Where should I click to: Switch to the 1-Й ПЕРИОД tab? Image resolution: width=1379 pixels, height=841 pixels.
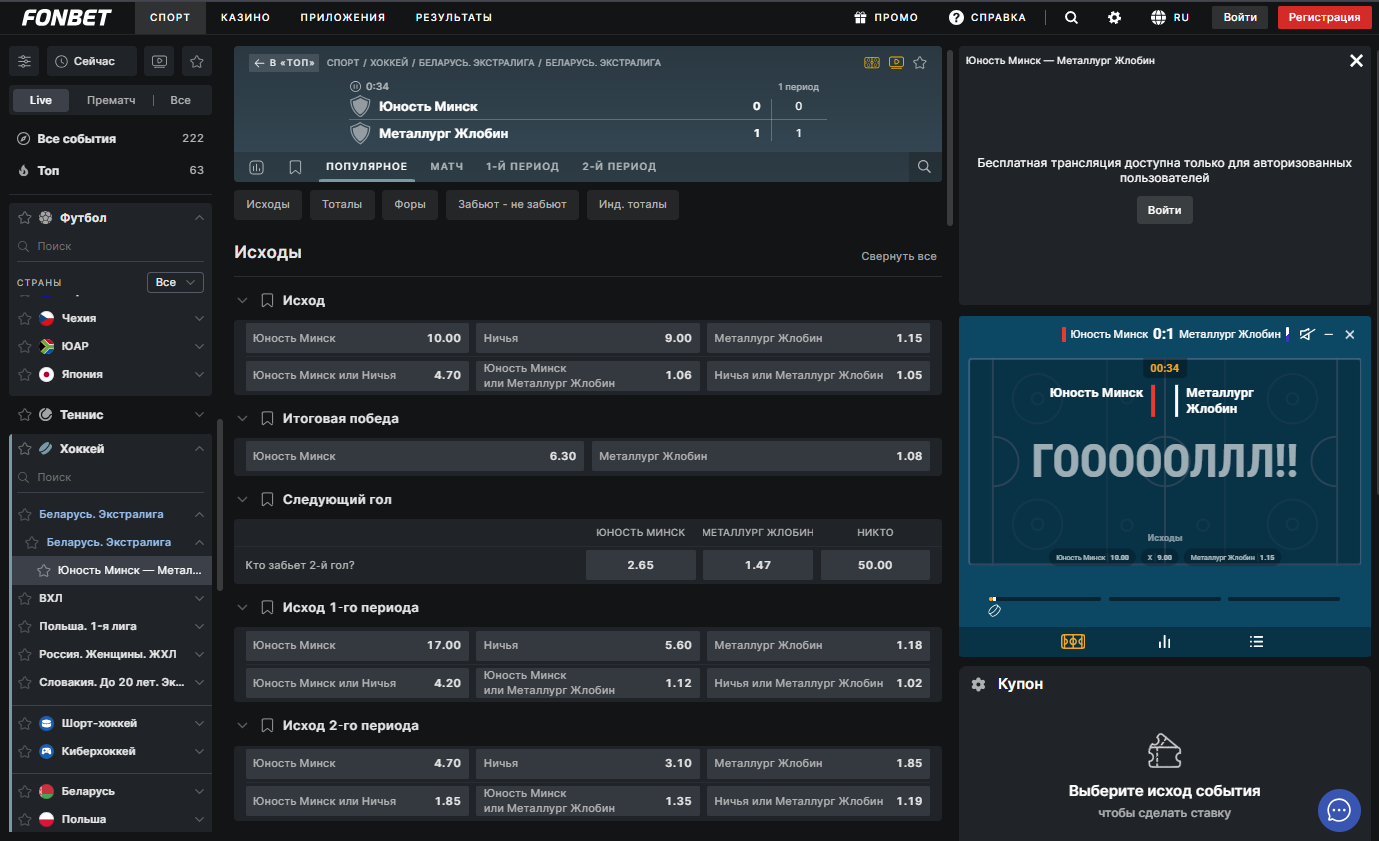(522, 167)
